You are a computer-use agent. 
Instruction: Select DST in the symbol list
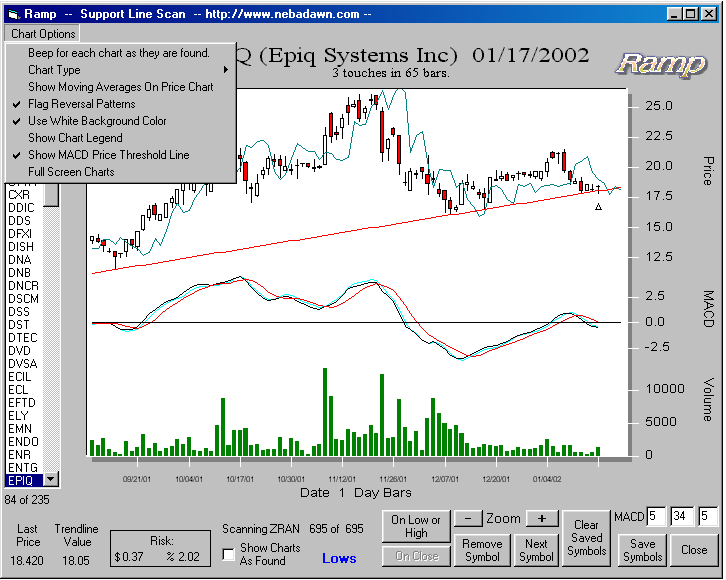pos(24,325)
